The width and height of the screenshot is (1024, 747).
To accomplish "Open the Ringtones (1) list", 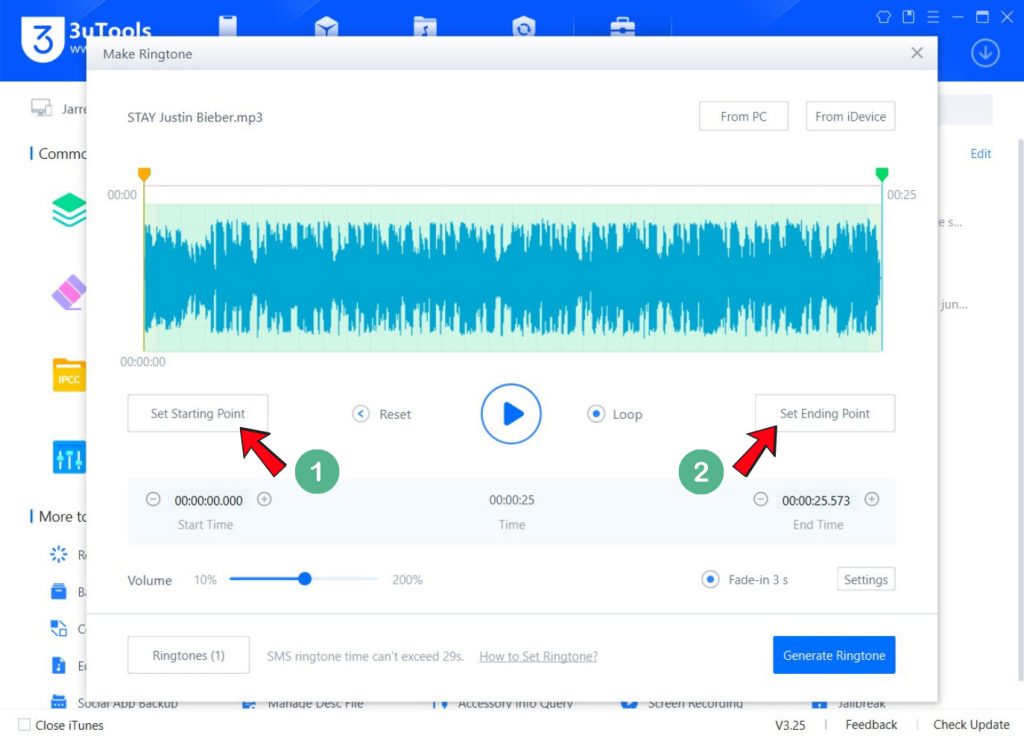I will pyautogui.click(x=188, y=655).
